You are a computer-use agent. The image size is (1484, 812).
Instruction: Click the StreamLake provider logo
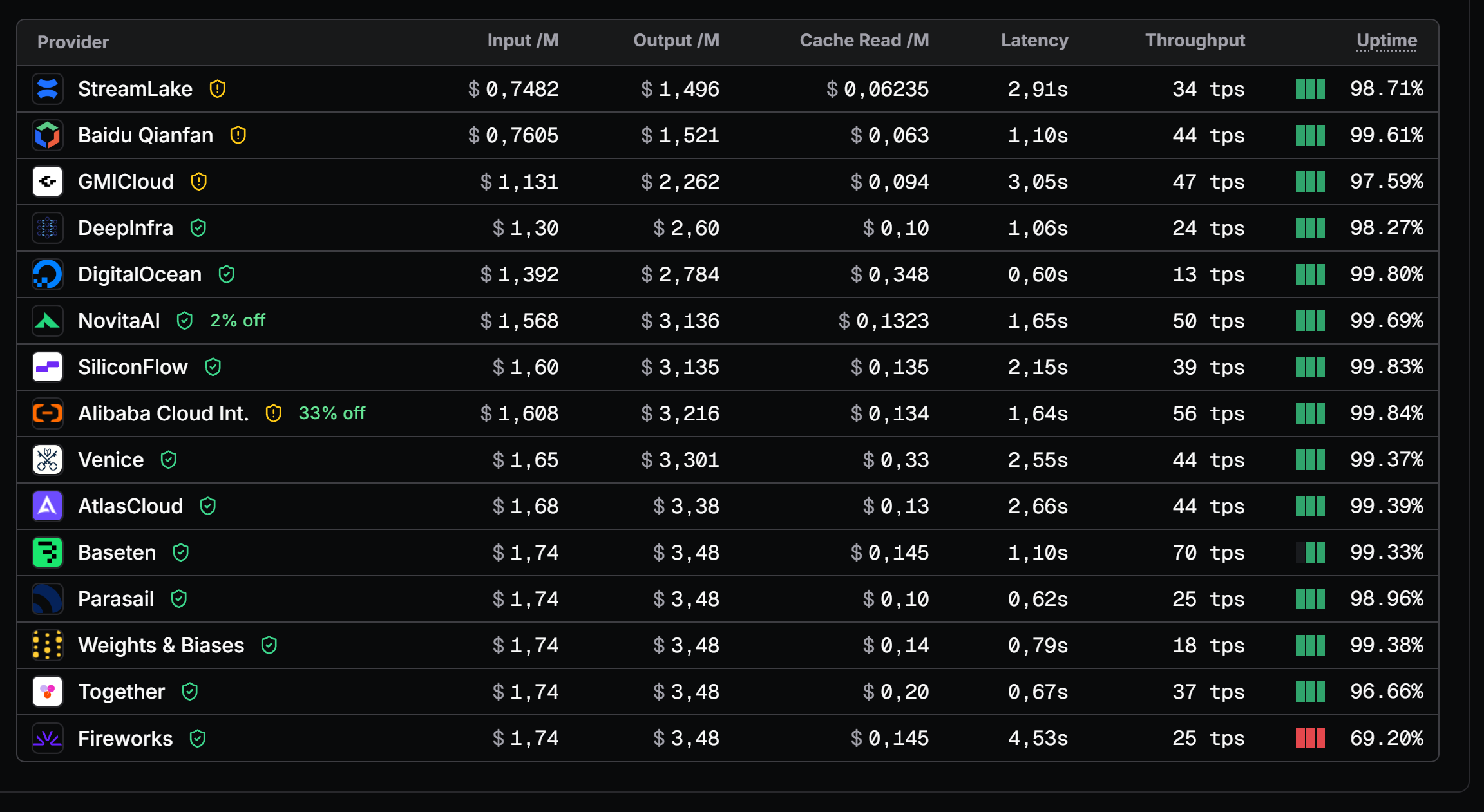pyautogui.click(x=48, y=89)
